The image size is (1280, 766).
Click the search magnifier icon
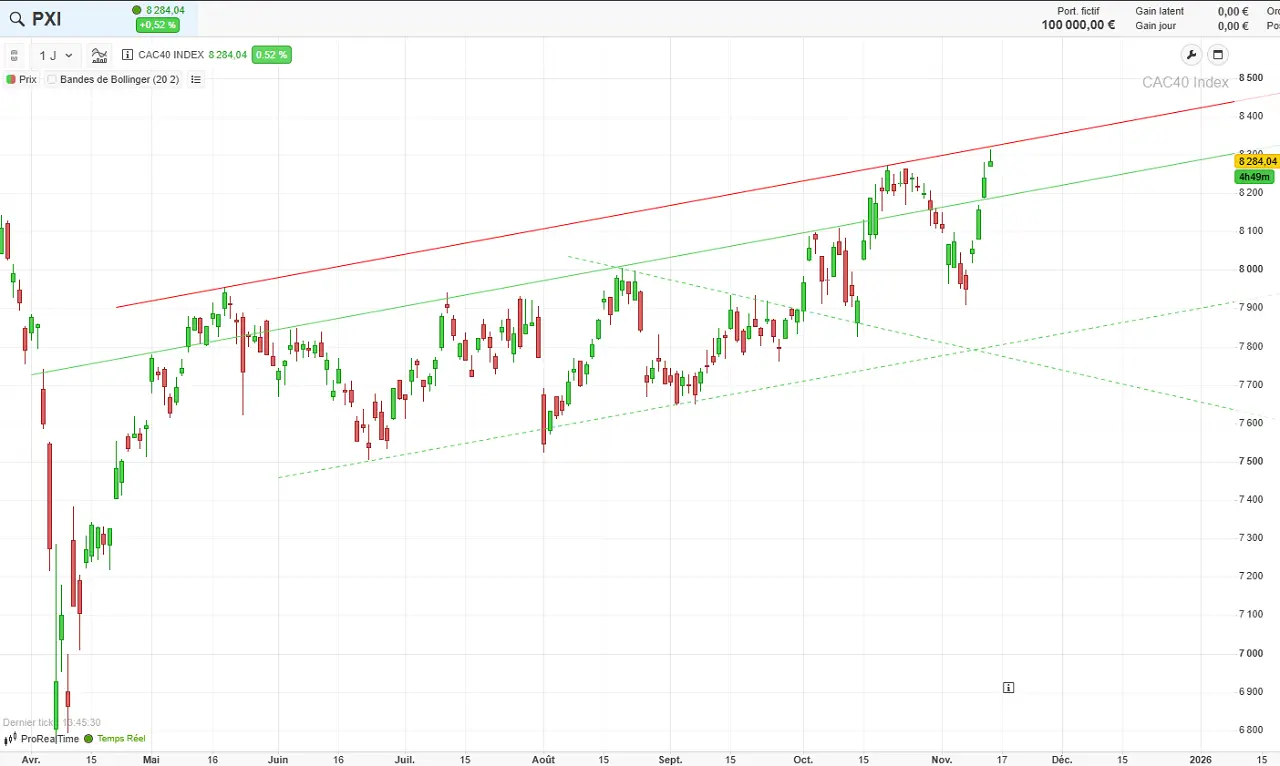coord(17,18)
